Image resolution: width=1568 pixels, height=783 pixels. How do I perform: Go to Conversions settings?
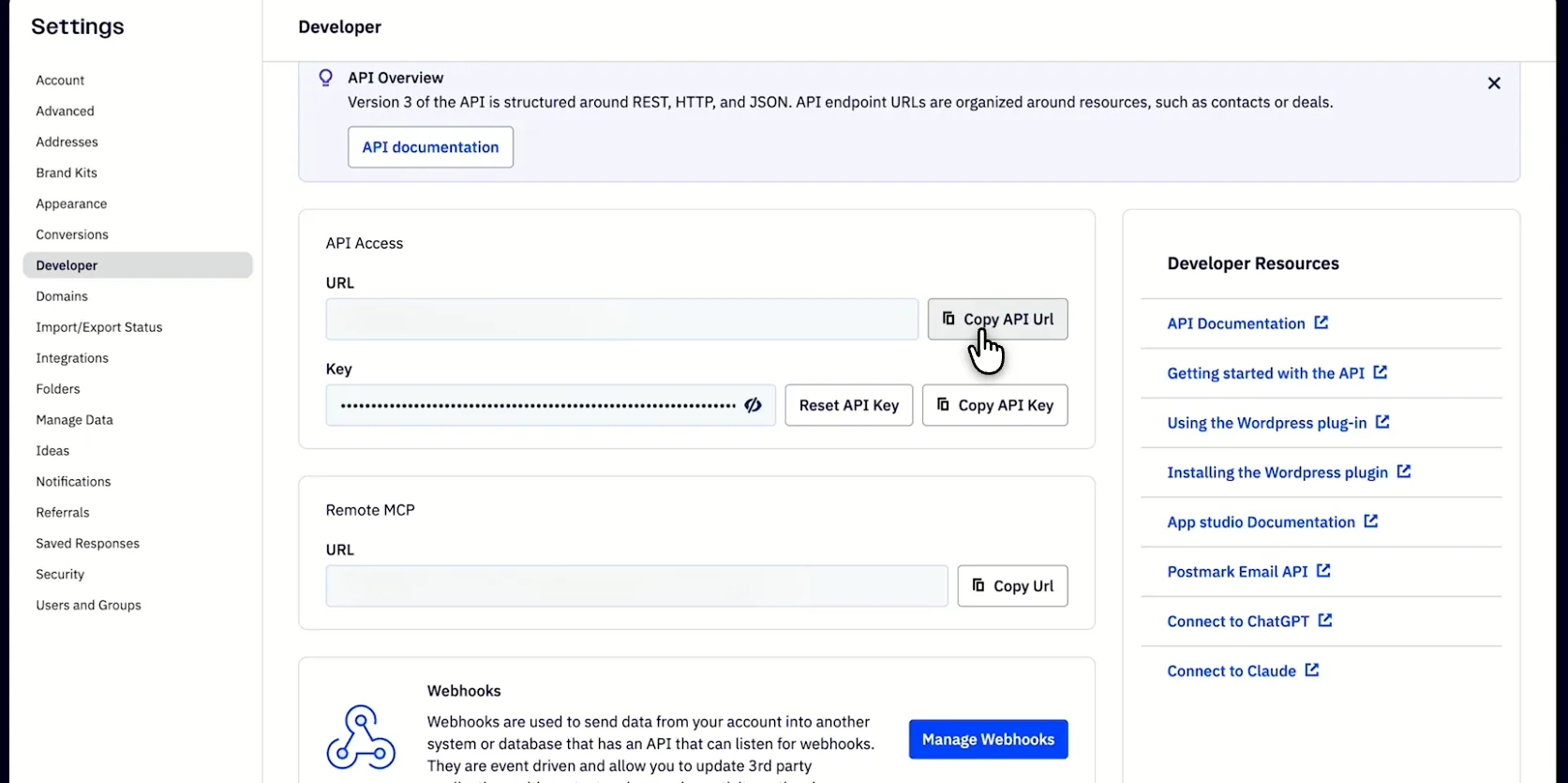[x=72, y=235]
